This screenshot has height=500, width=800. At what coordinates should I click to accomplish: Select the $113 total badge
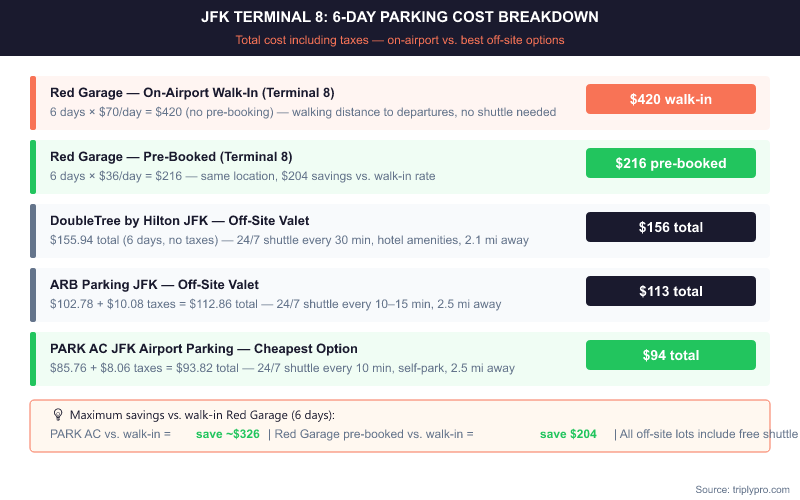click(x=670, y=291)
